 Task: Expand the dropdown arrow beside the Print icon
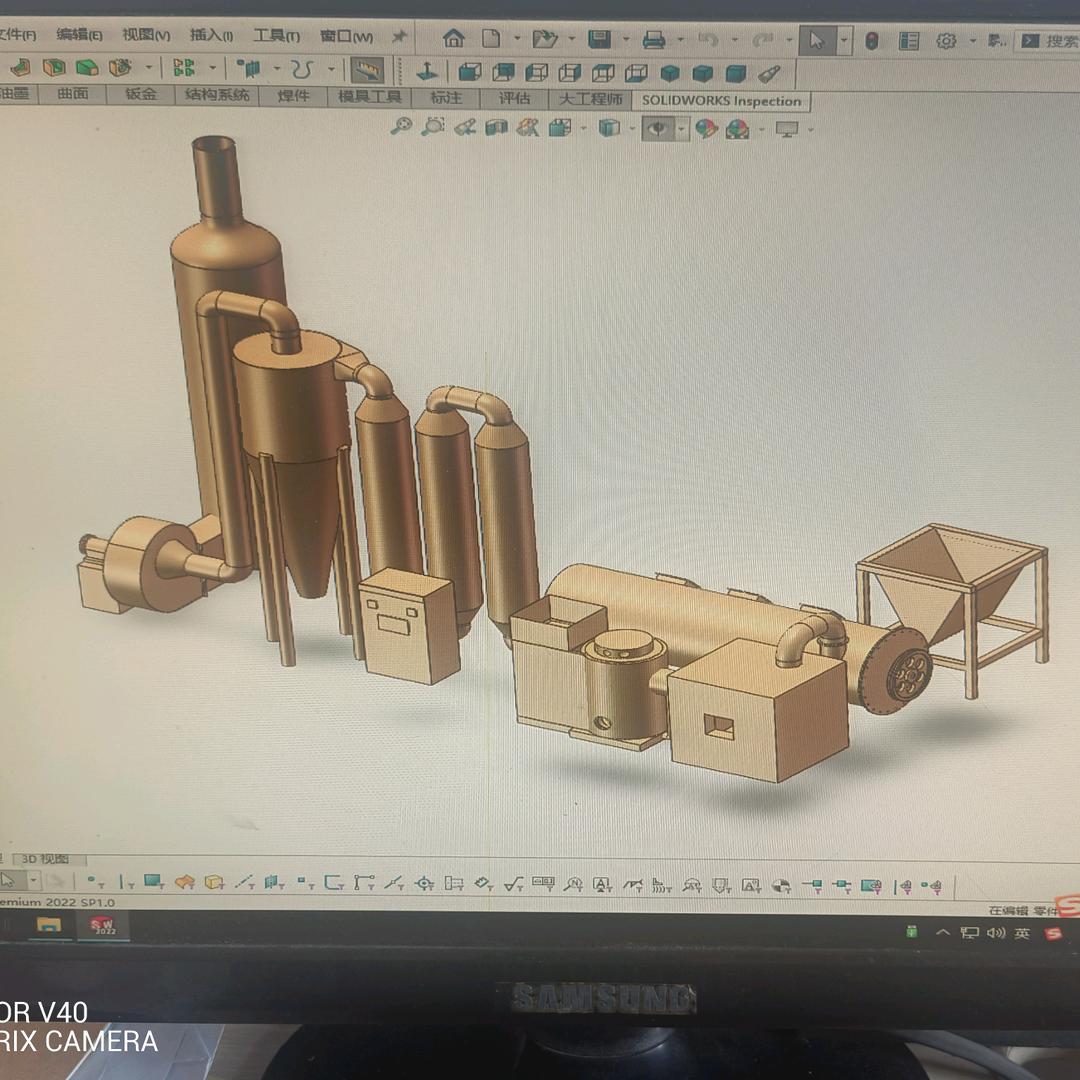680,40
